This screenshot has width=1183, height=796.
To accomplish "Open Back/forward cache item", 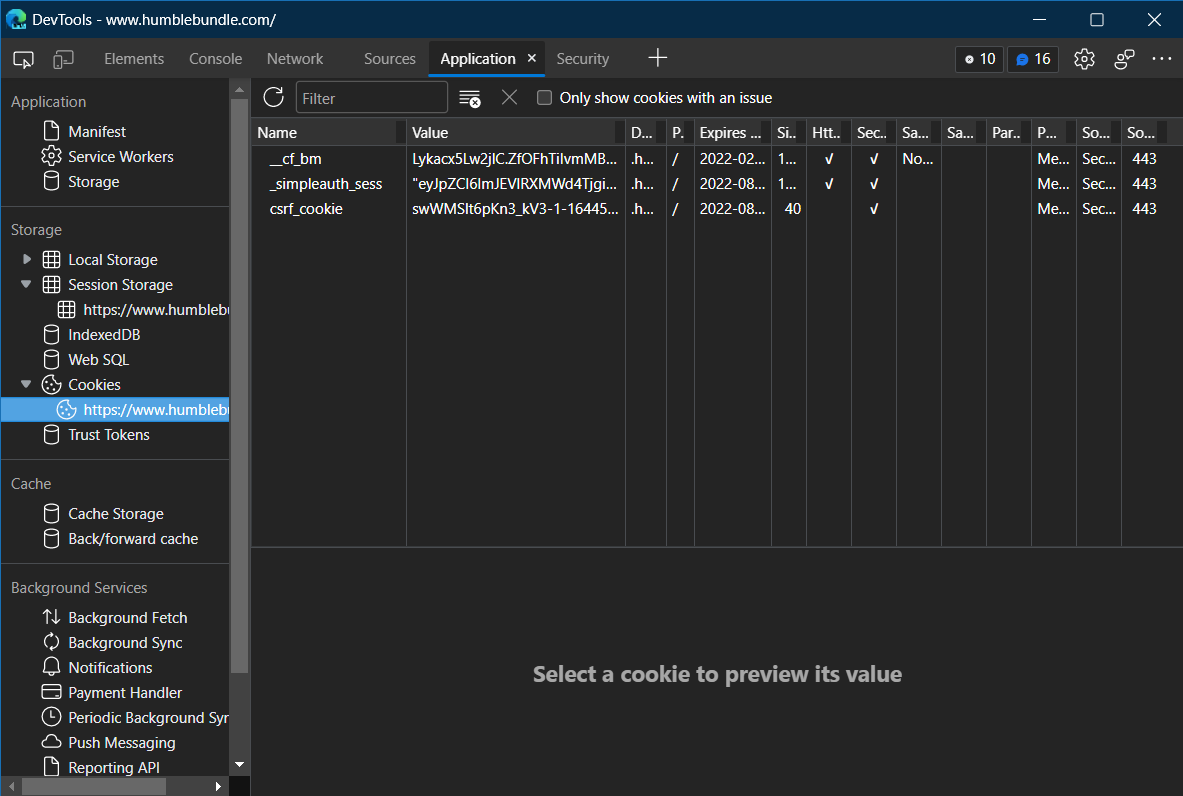I will pos(133,538).
